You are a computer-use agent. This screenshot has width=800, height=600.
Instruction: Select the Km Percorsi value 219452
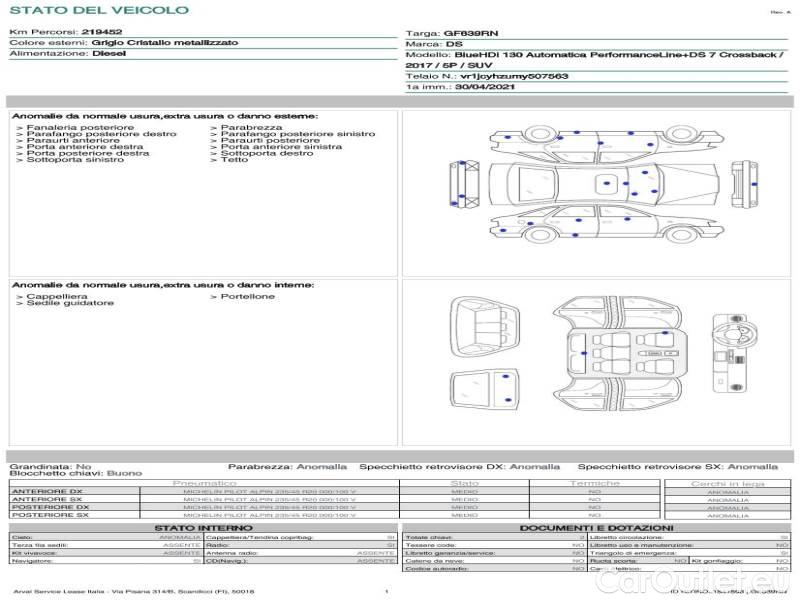[102, 32]
